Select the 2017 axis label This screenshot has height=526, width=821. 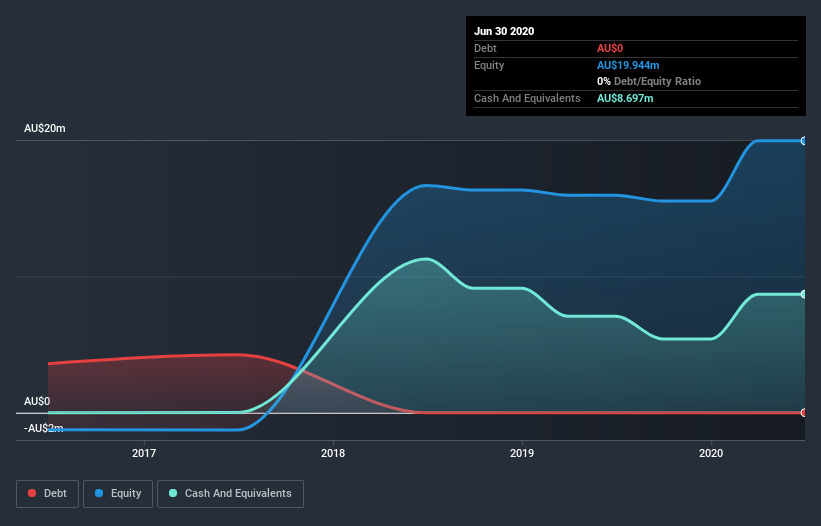tap(144, 453)
